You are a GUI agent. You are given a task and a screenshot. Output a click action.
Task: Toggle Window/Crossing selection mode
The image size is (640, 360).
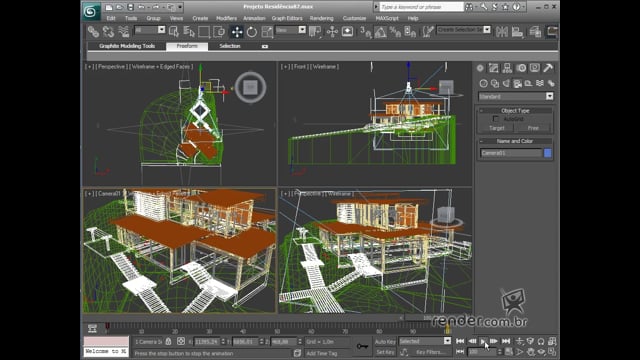click(x=219, y=31)
